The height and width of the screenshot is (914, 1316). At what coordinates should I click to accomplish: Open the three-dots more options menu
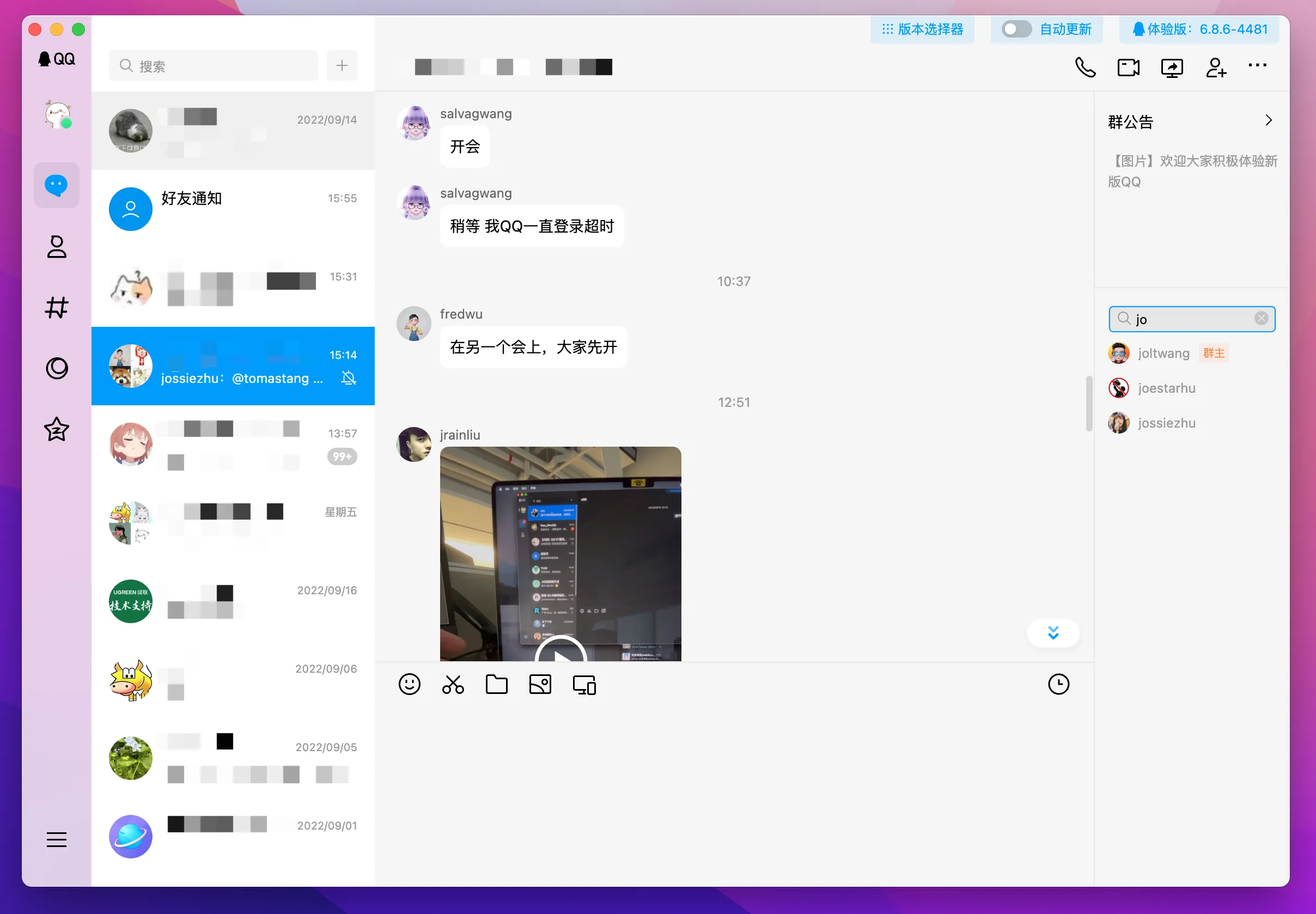point(1257,65)
